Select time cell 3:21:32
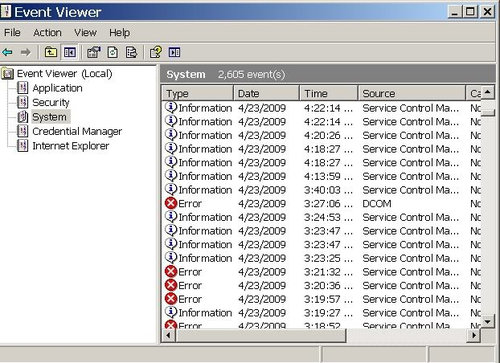 pyautogui.click(x=328, y=272)
